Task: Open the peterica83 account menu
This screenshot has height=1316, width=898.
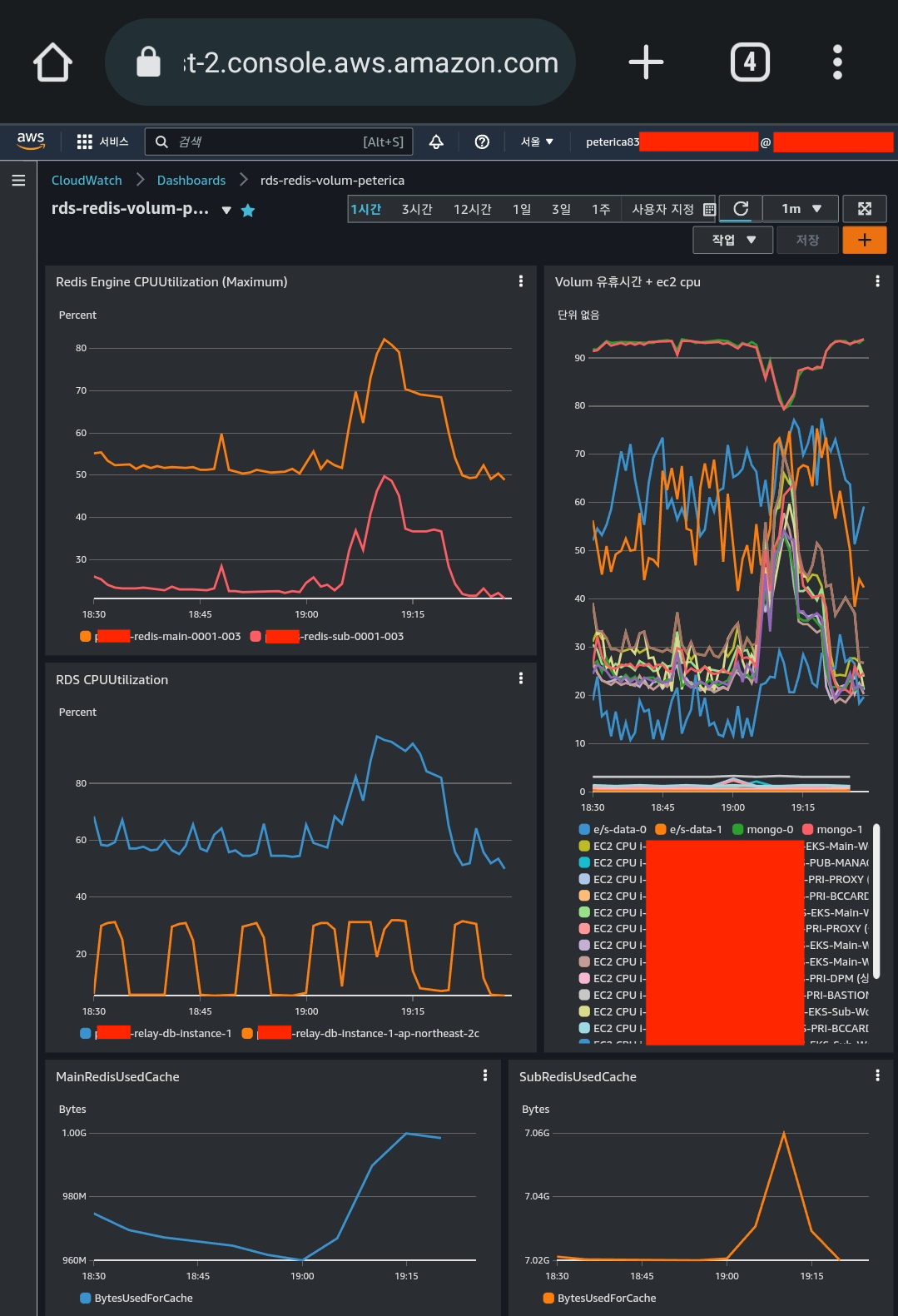Action: point(738,142)
